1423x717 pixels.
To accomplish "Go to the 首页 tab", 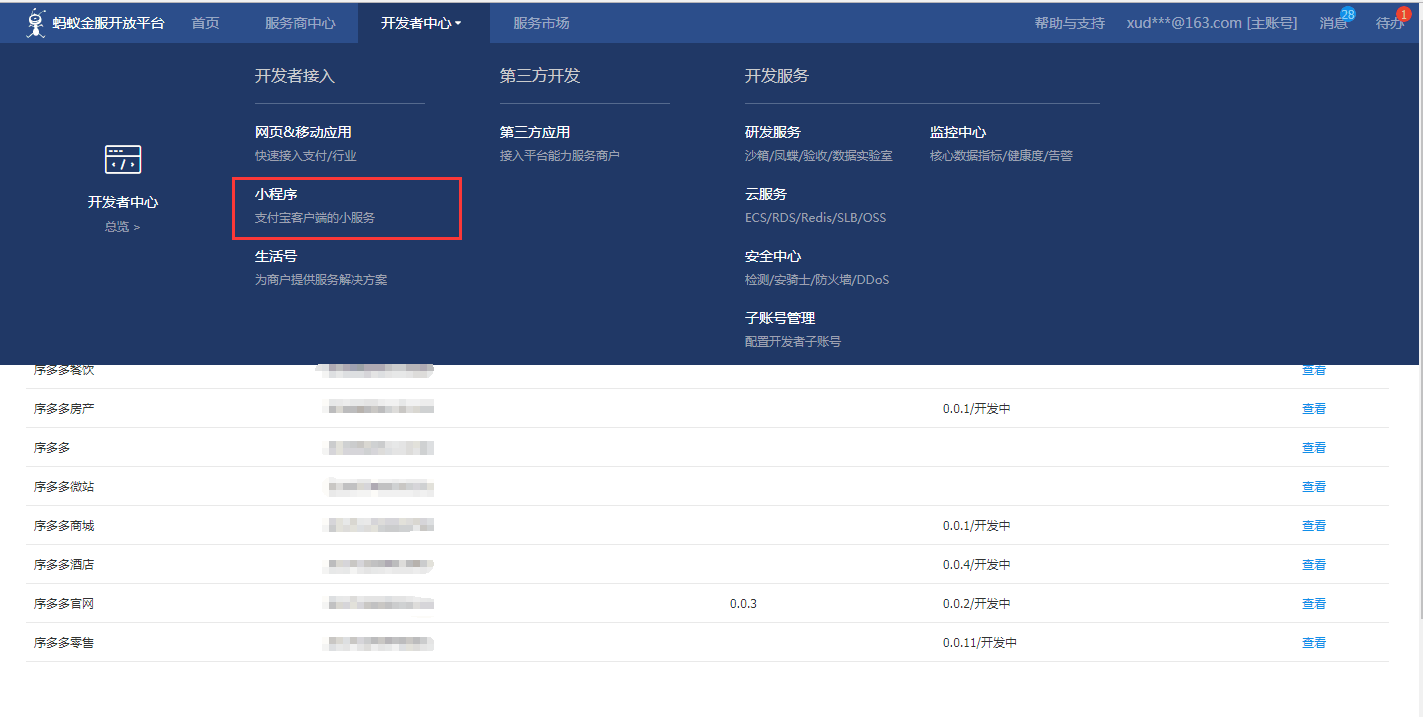I will (205, 23).
